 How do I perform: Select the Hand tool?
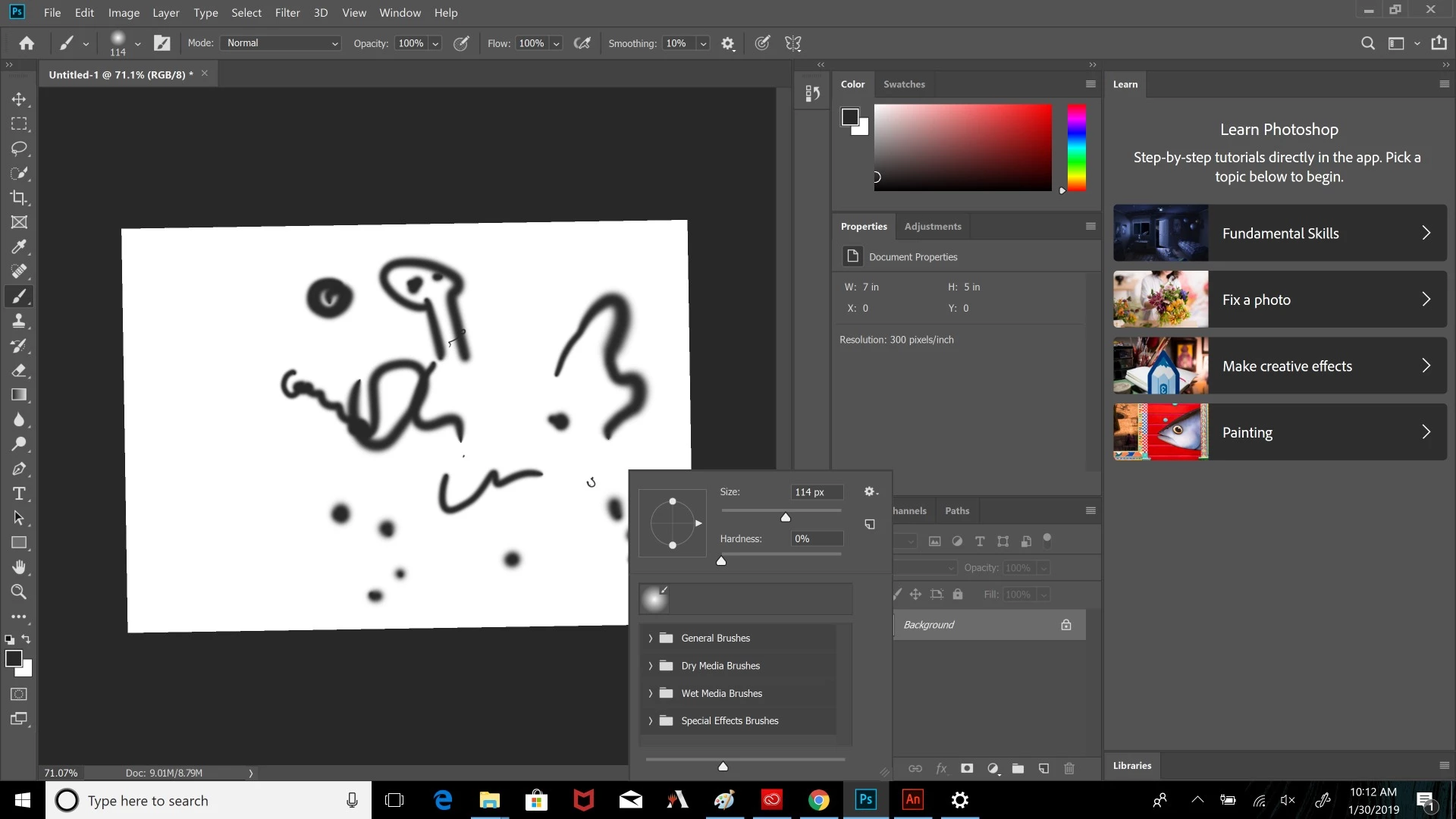(x=19, y=567)
